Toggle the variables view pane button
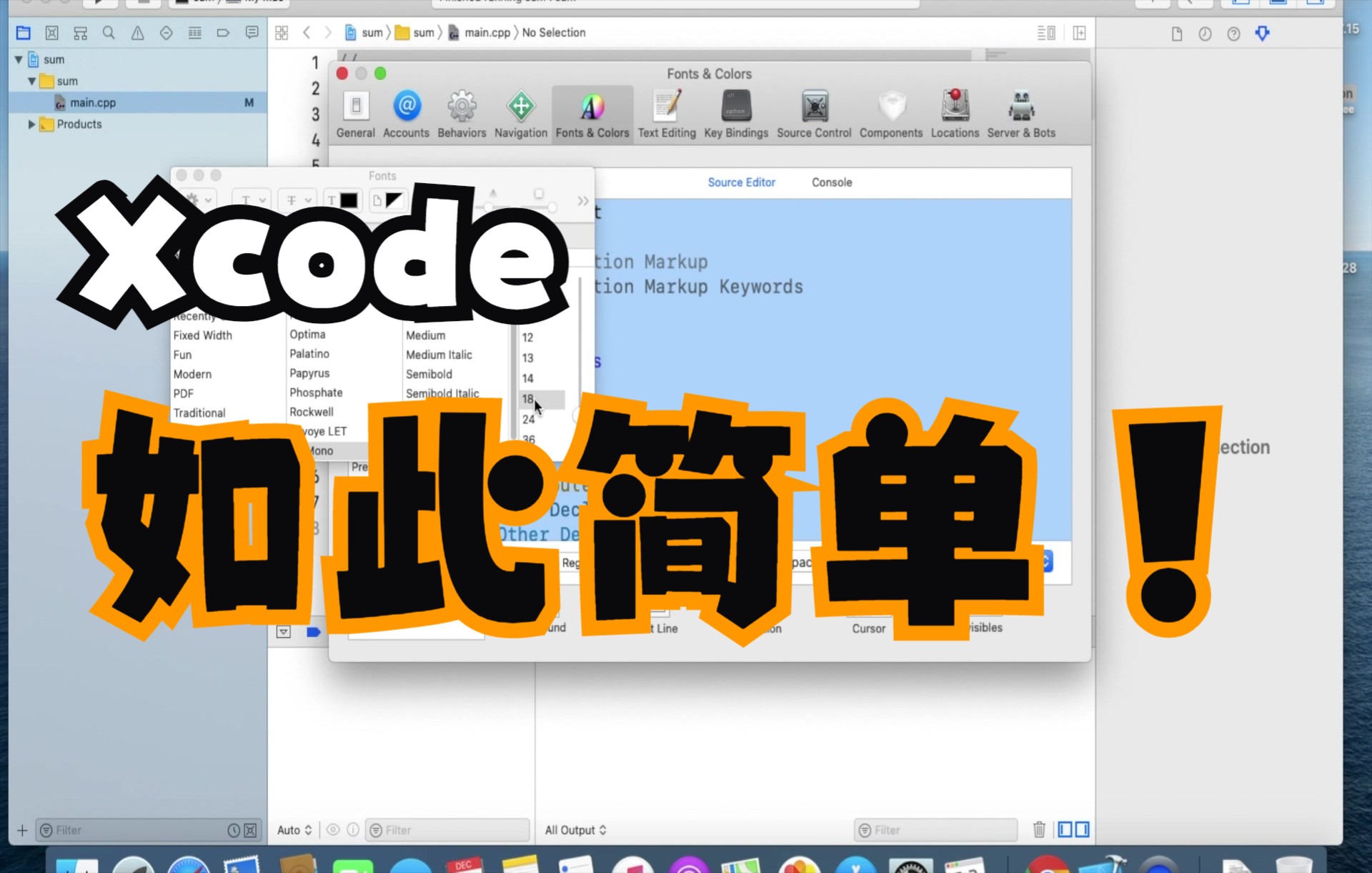1372x873 pixels. pyautogui.click(x=1065, y=829)
